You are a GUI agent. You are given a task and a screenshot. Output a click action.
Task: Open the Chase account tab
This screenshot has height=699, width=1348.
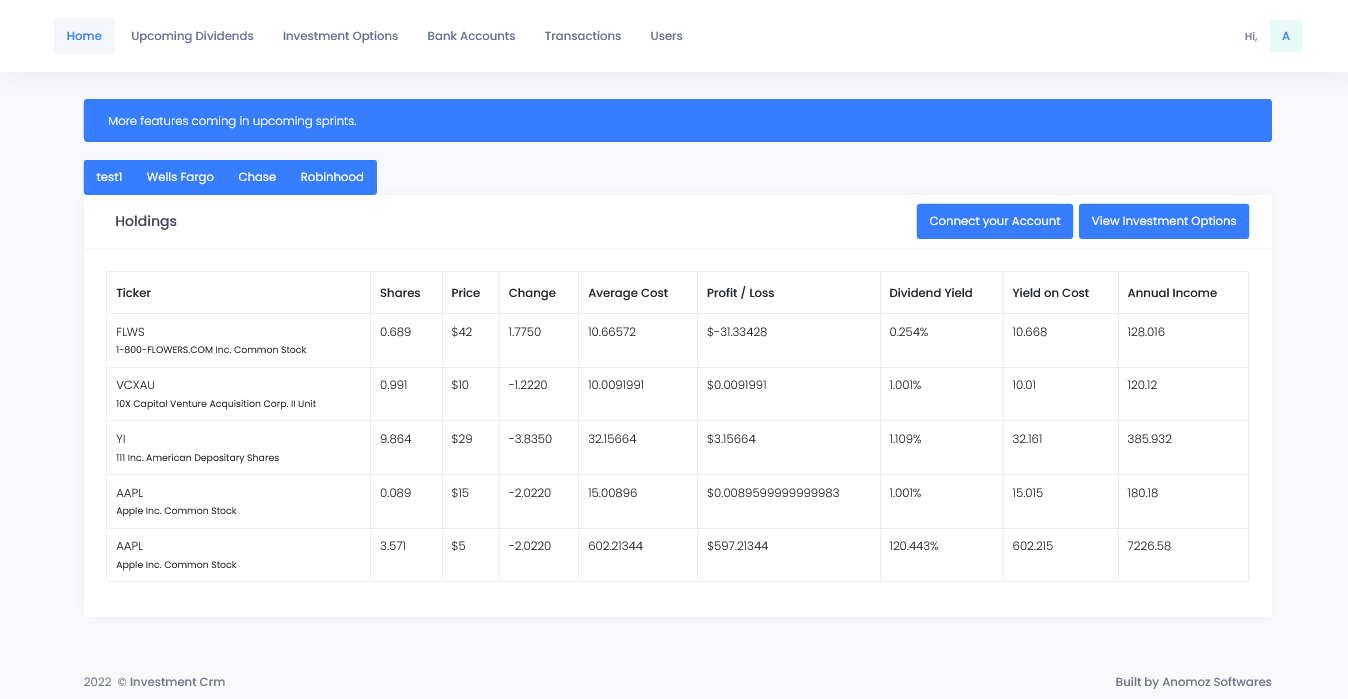click(257, 176)
